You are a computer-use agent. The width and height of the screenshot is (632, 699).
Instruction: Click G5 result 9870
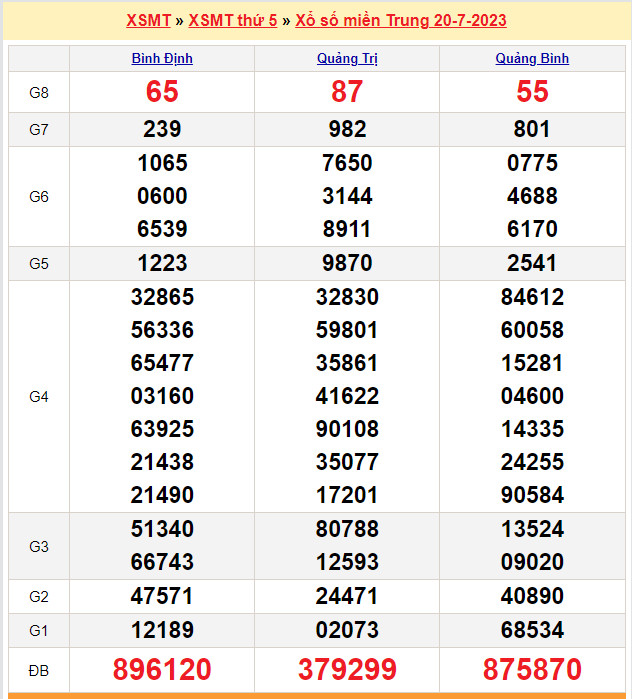tap(347, 263)
